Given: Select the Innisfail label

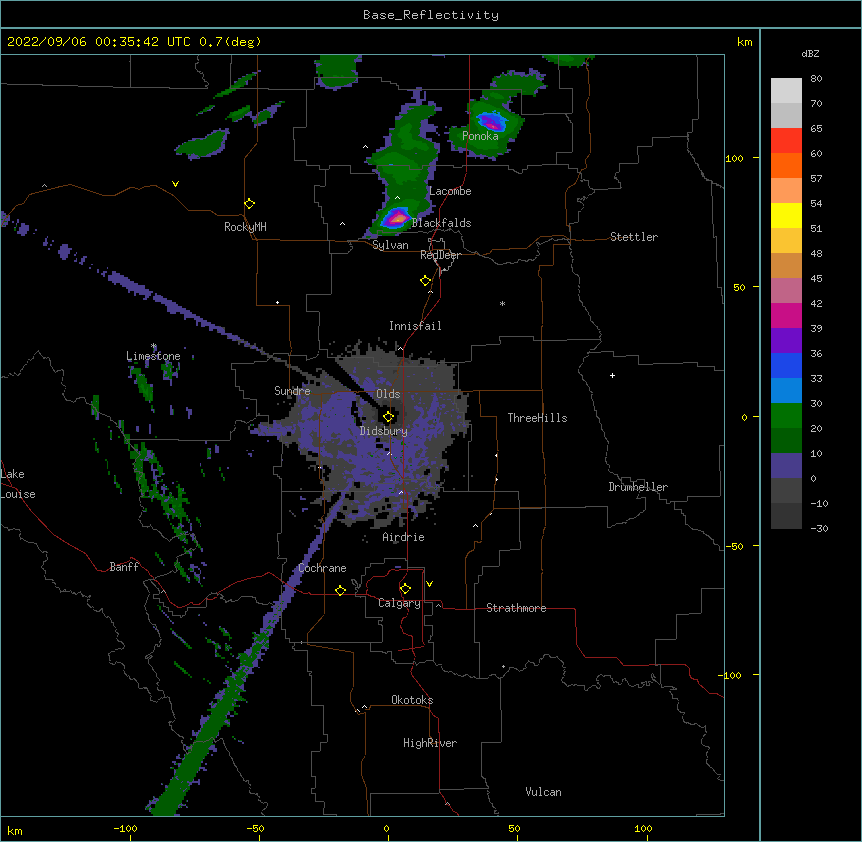Looking at the screenshot, I should (415, 326).
